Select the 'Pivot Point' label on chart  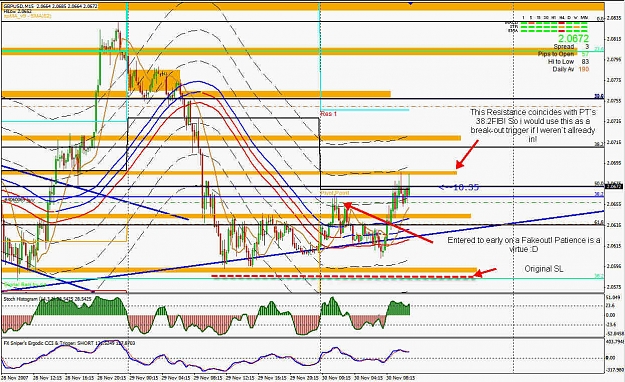point(335,193)
